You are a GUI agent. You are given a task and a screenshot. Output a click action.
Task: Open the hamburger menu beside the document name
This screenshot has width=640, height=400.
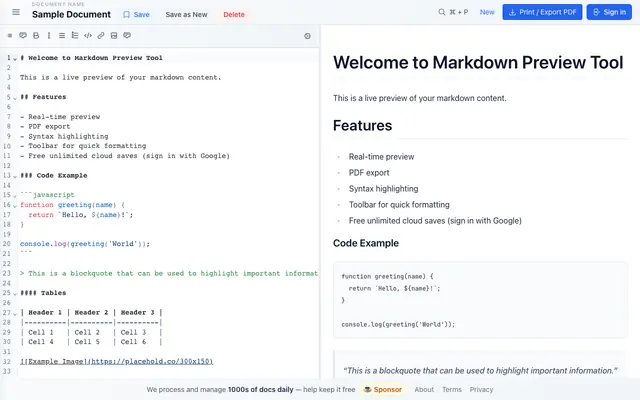point(16,12)
